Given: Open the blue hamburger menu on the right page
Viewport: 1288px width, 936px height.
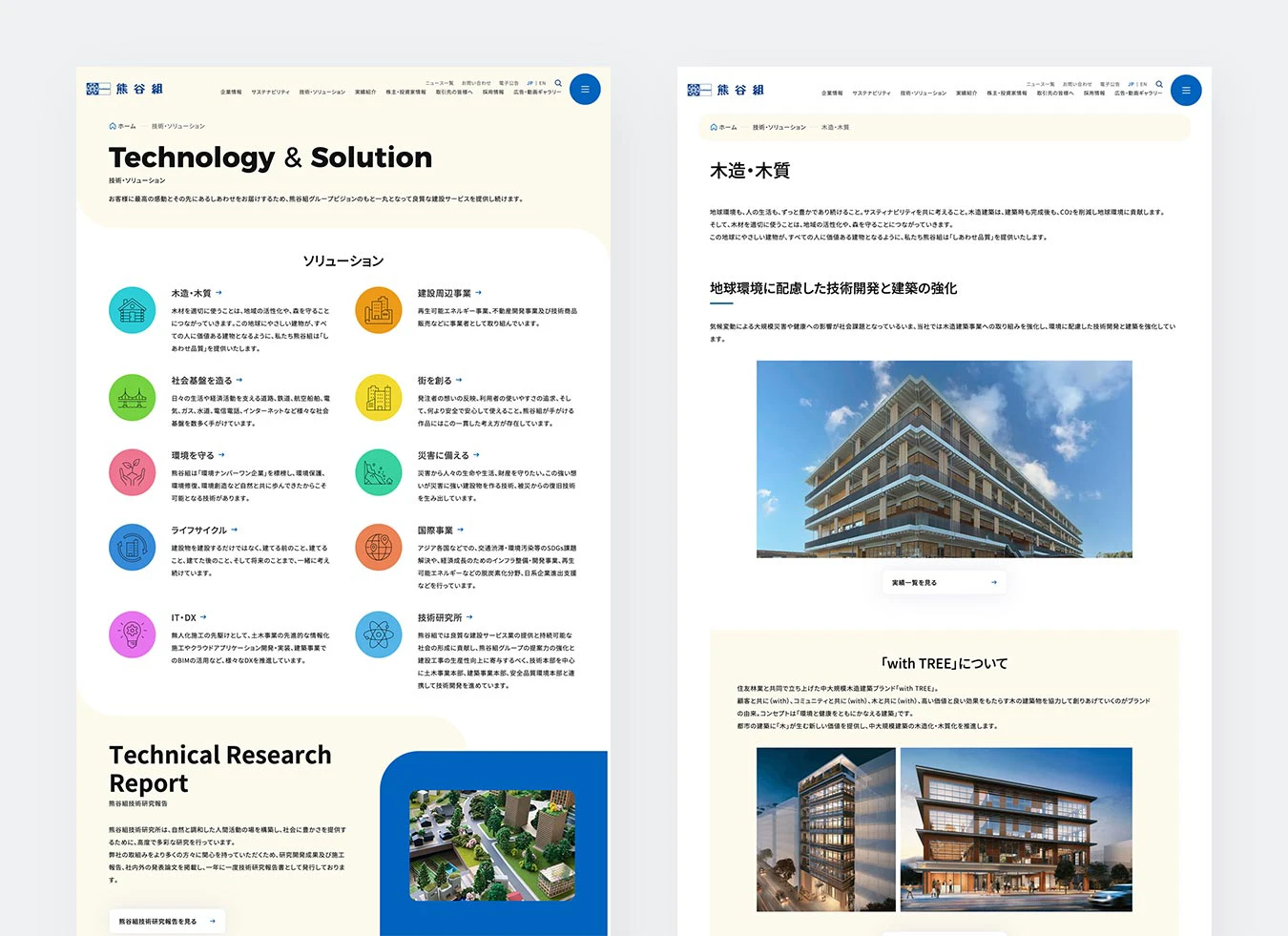Looking at the screenshot, I should point(1186,90).
